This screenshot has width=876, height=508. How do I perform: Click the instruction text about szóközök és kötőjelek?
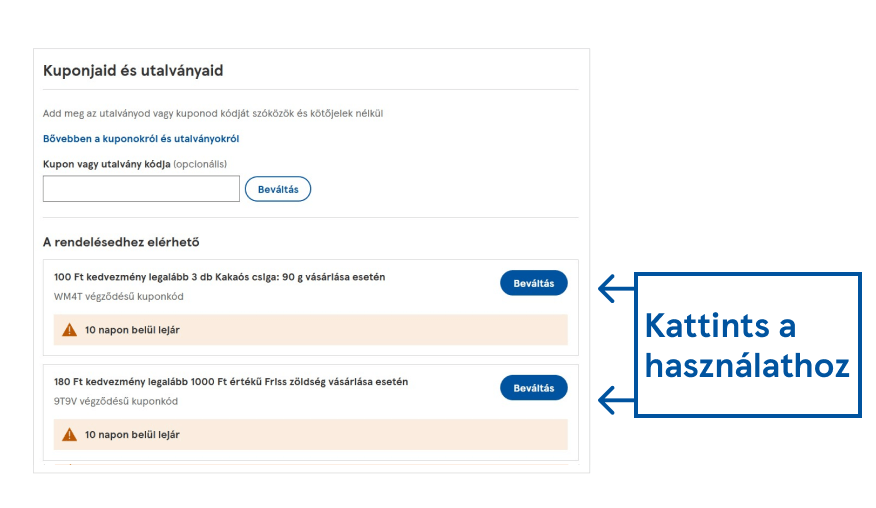[213, 113]
